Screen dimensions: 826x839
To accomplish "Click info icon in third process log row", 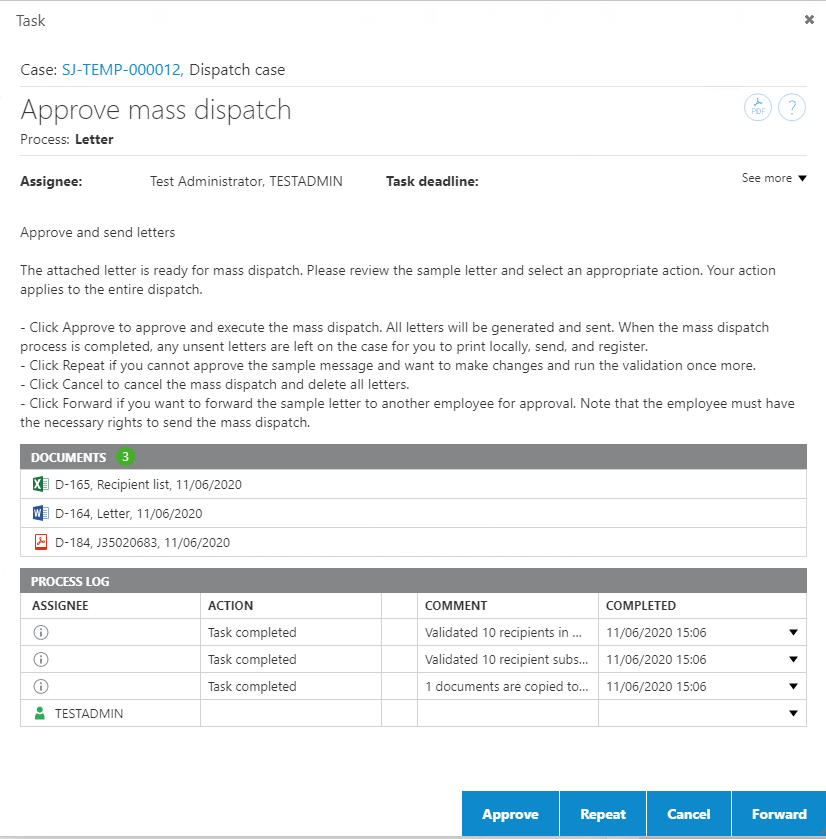I will [41, 686].
